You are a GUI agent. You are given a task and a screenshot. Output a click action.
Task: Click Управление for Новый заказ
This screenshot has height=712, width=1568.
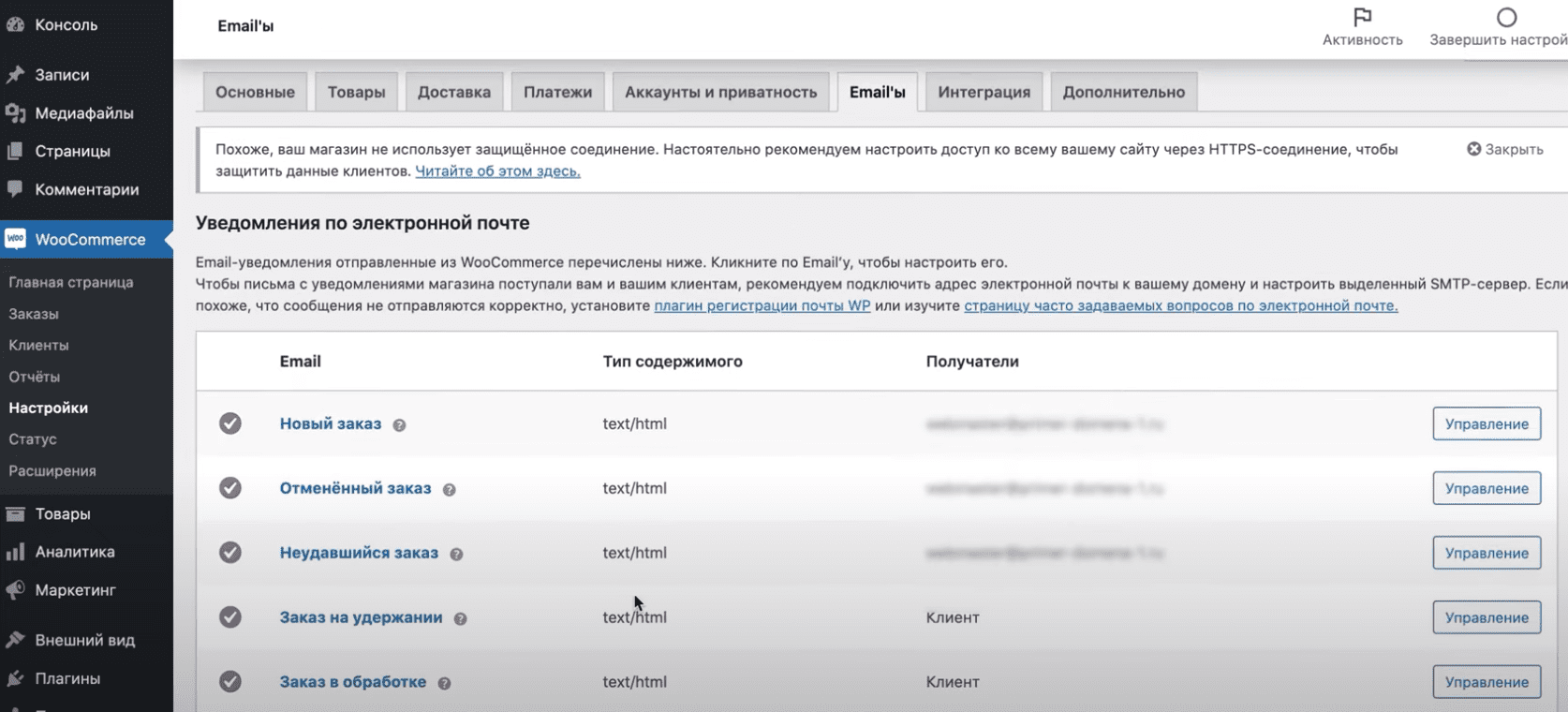pyautogui.click(x=1487, y=423)
